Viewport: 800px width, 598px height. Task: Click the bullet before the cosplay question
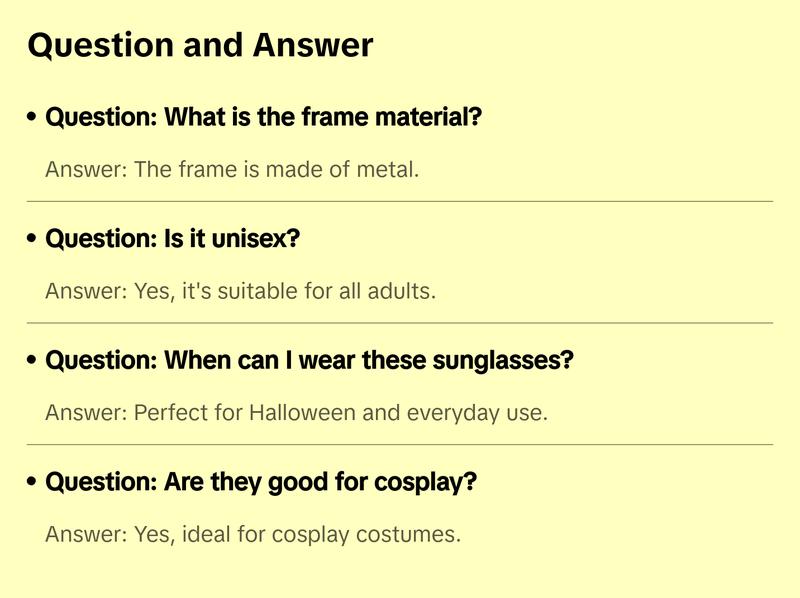[x=33, y=483]
